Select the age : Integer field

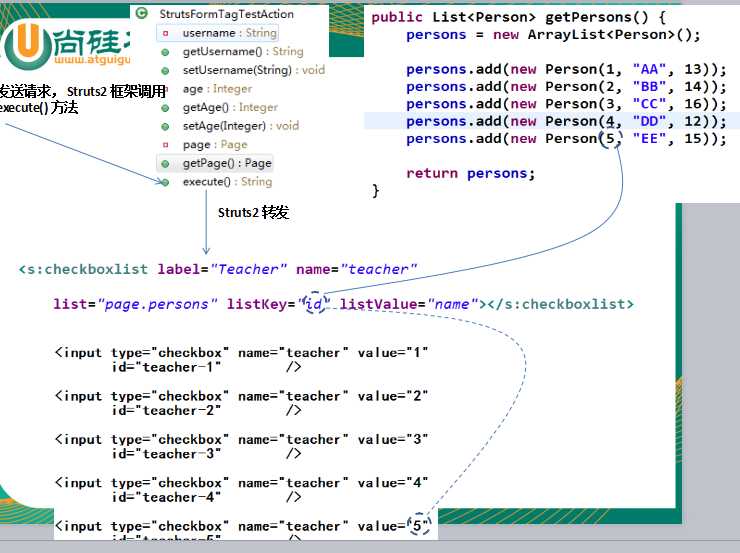[217, 89]
